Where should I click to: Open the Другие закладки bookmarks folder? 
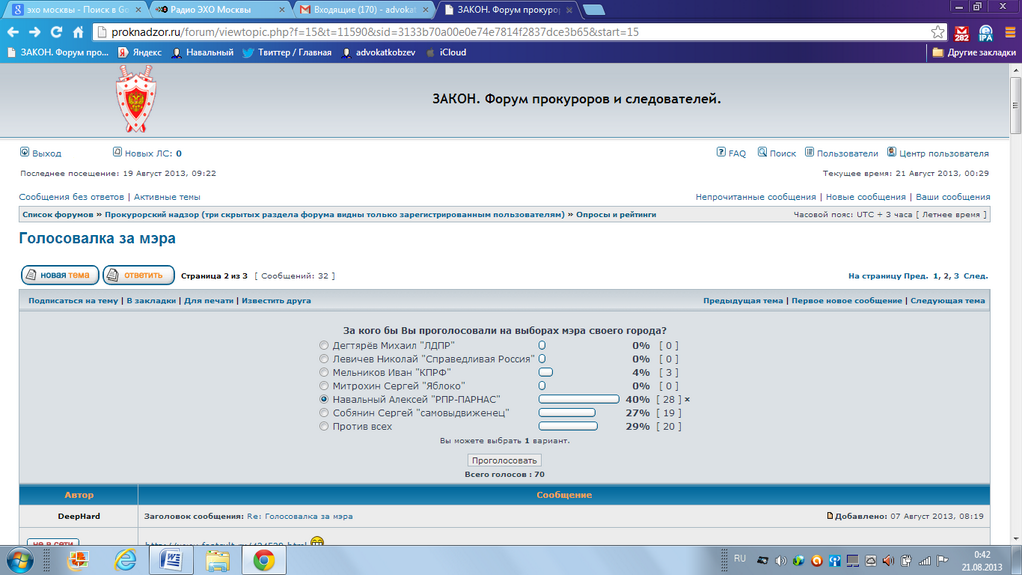pos(975,52)
